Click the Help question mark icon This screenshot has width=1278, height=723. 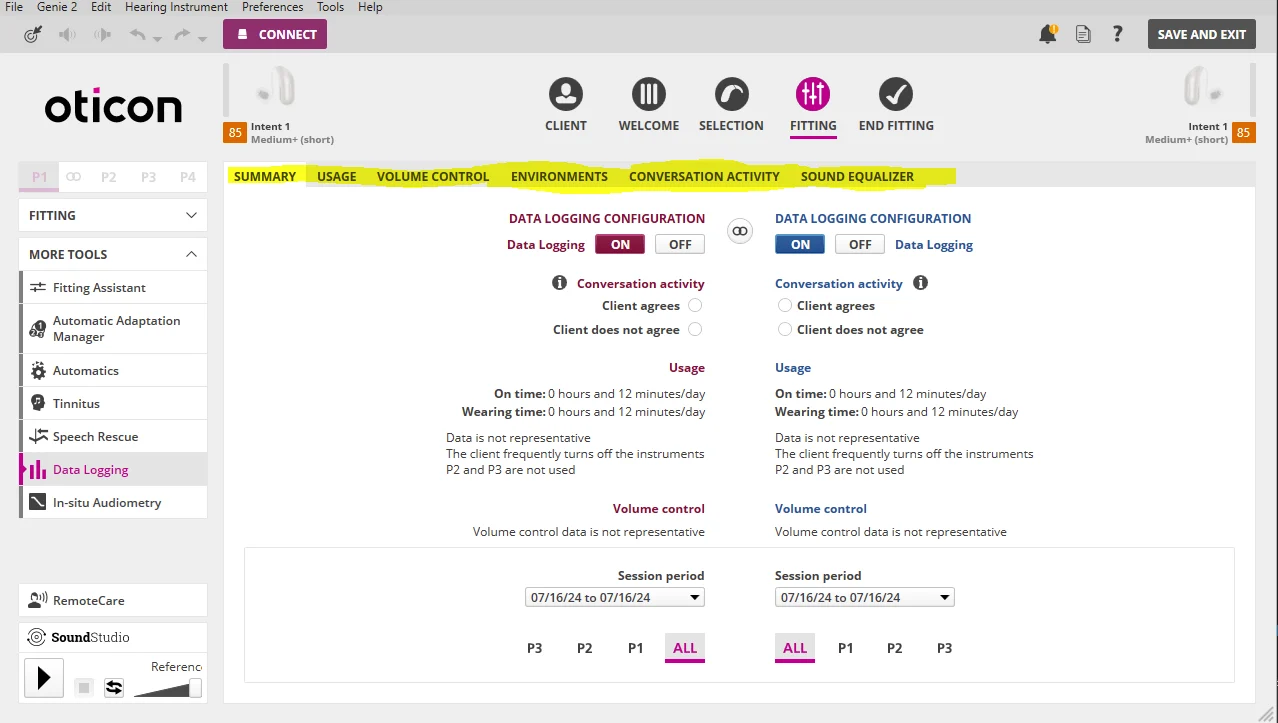click(1118, 34)
